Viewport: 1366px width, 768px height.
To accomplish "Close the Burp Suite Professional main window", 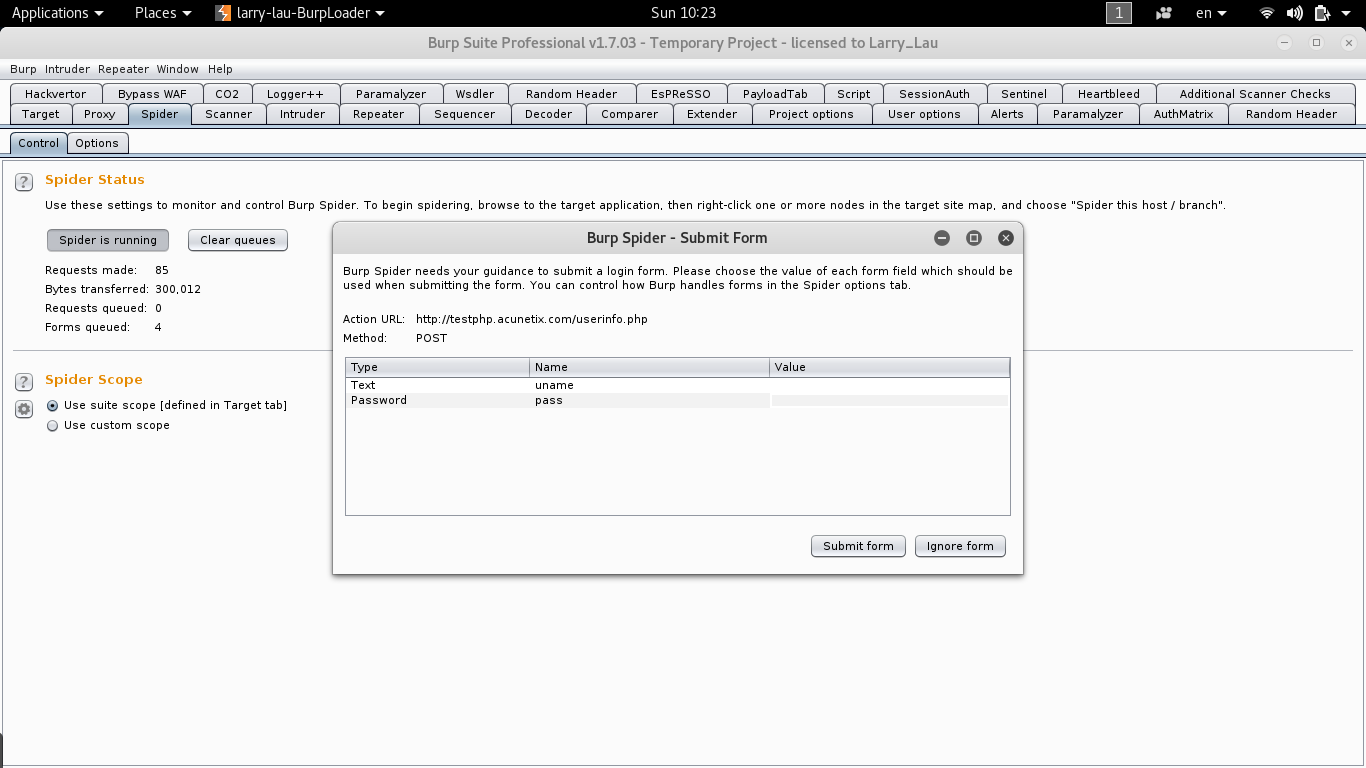I will point(1347,43).
